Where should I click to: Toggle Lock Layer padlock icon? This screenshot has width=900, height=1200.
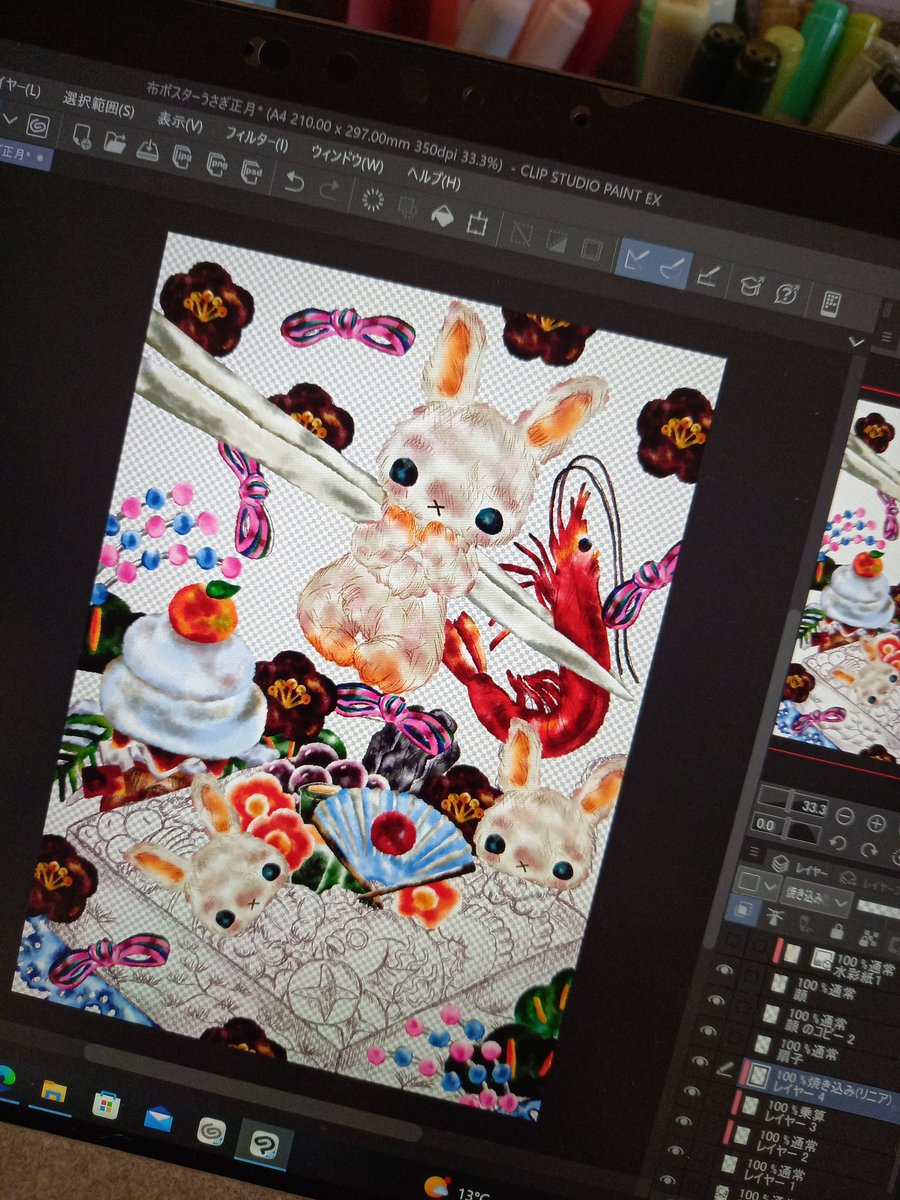(x=836, y=932)
